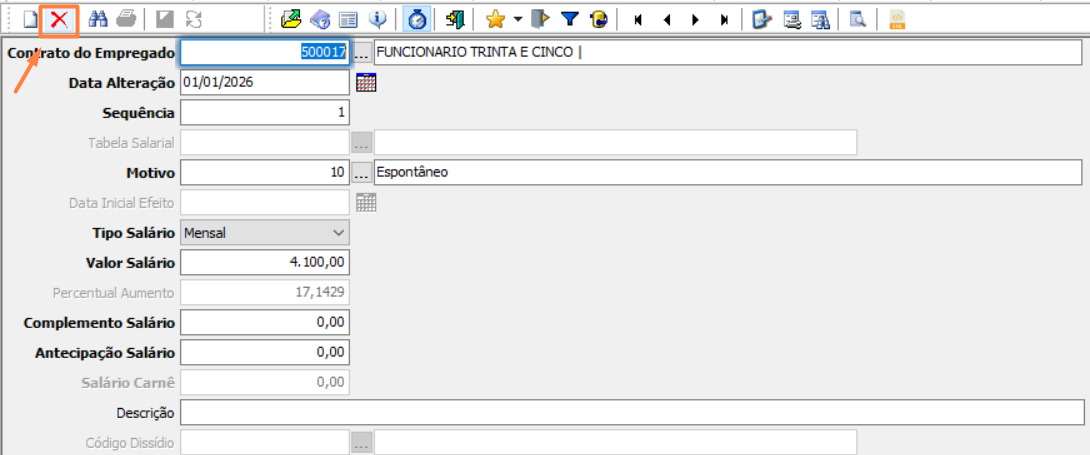Click lookup button next to Contrato do Empregado
This screenshot has height=455, width=1090.
361,53
